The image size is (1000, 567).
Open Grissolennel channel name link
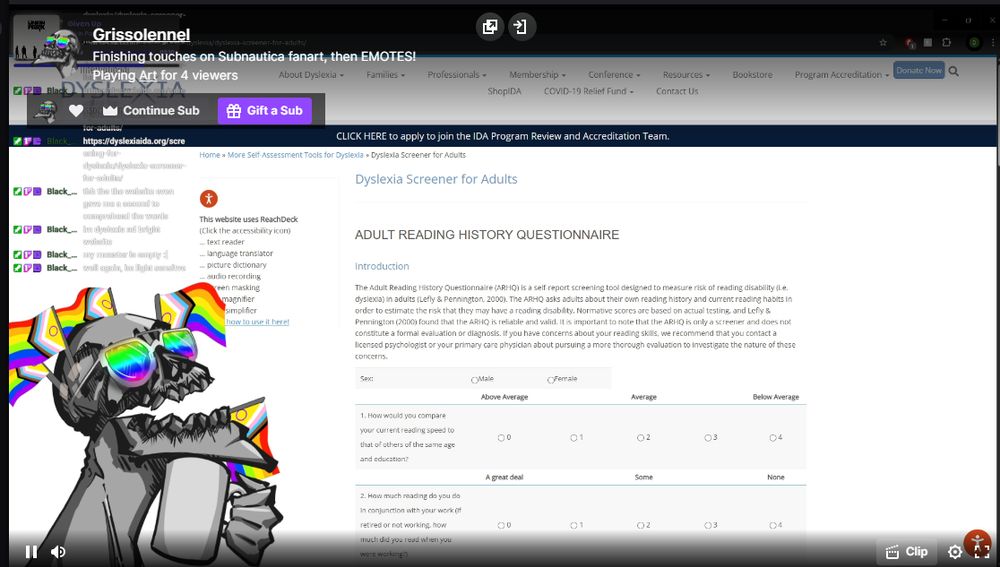[141, 34]
